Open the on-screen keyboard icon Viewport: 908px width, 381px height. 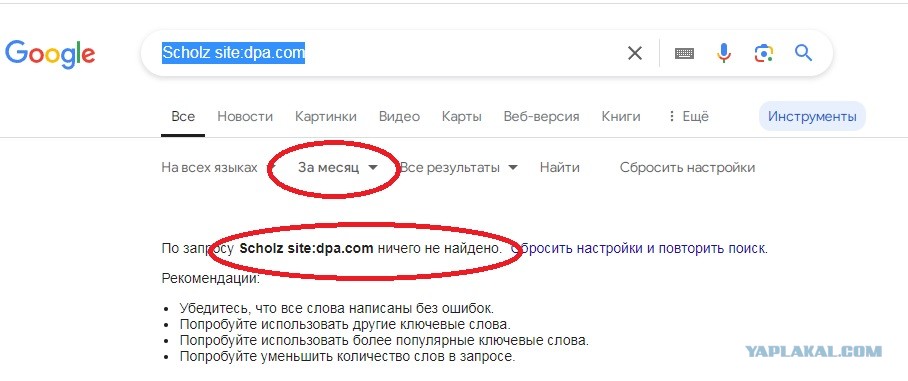point(684,53)
